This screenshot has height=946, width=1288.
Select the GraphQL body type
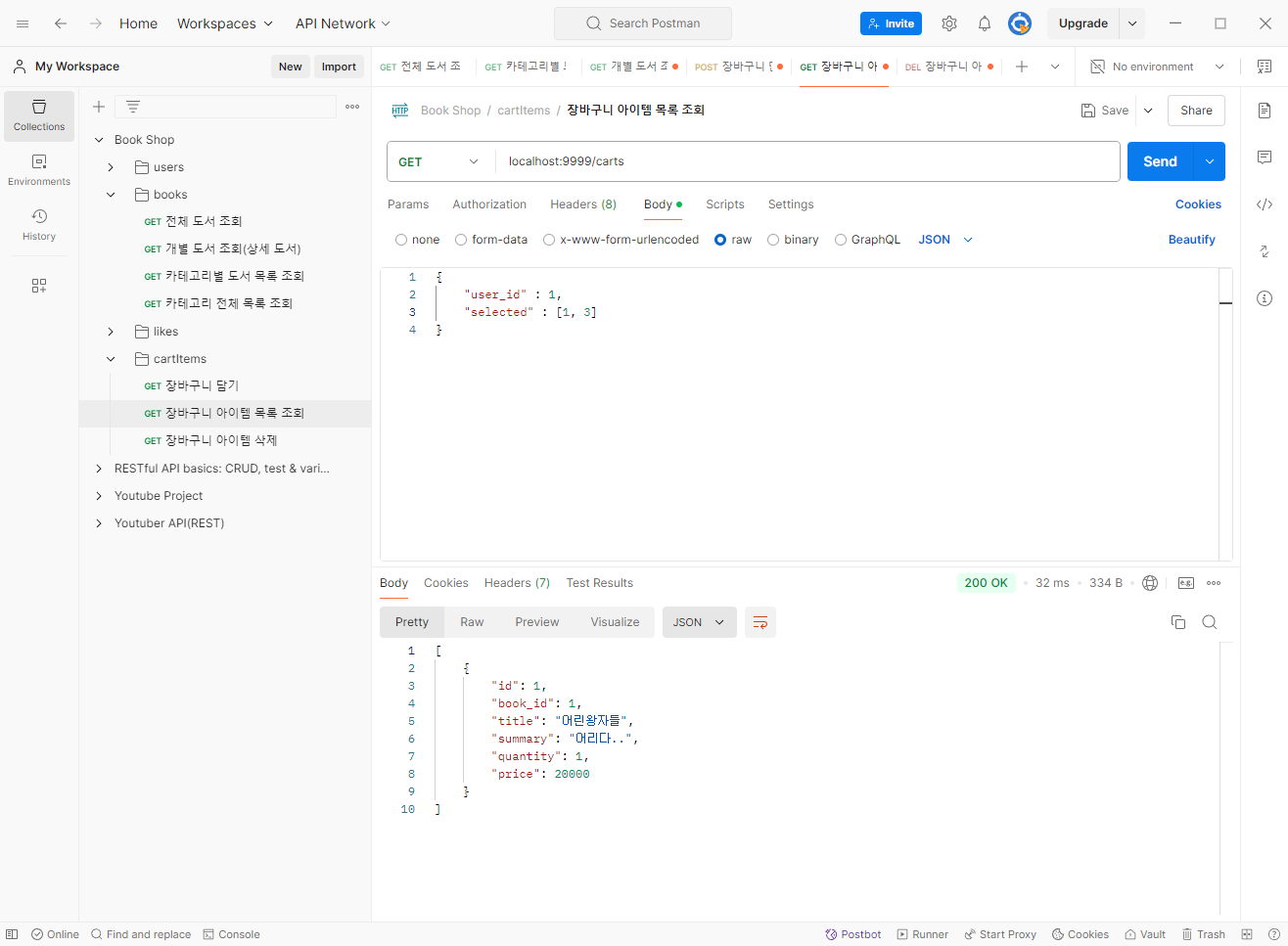coord(841,240)
